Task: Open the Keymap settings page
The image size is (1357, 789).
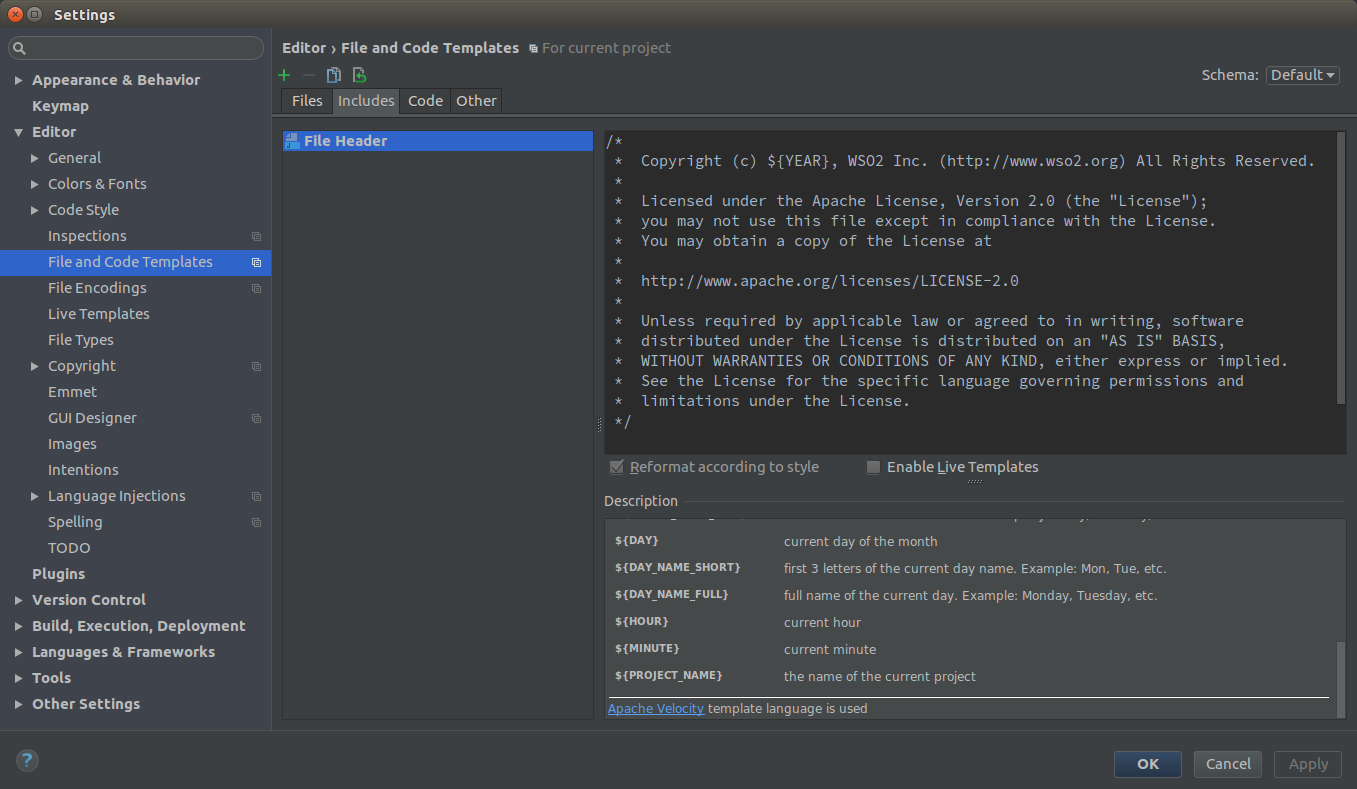Action: 60,106
